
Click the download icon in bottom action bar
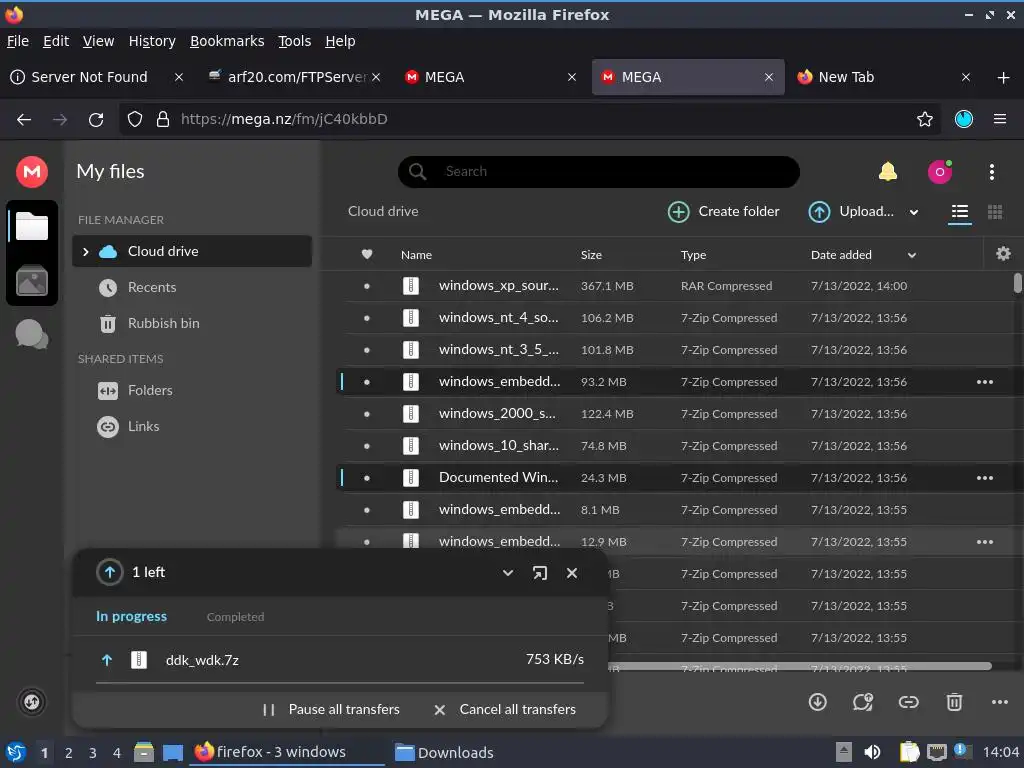818,702
